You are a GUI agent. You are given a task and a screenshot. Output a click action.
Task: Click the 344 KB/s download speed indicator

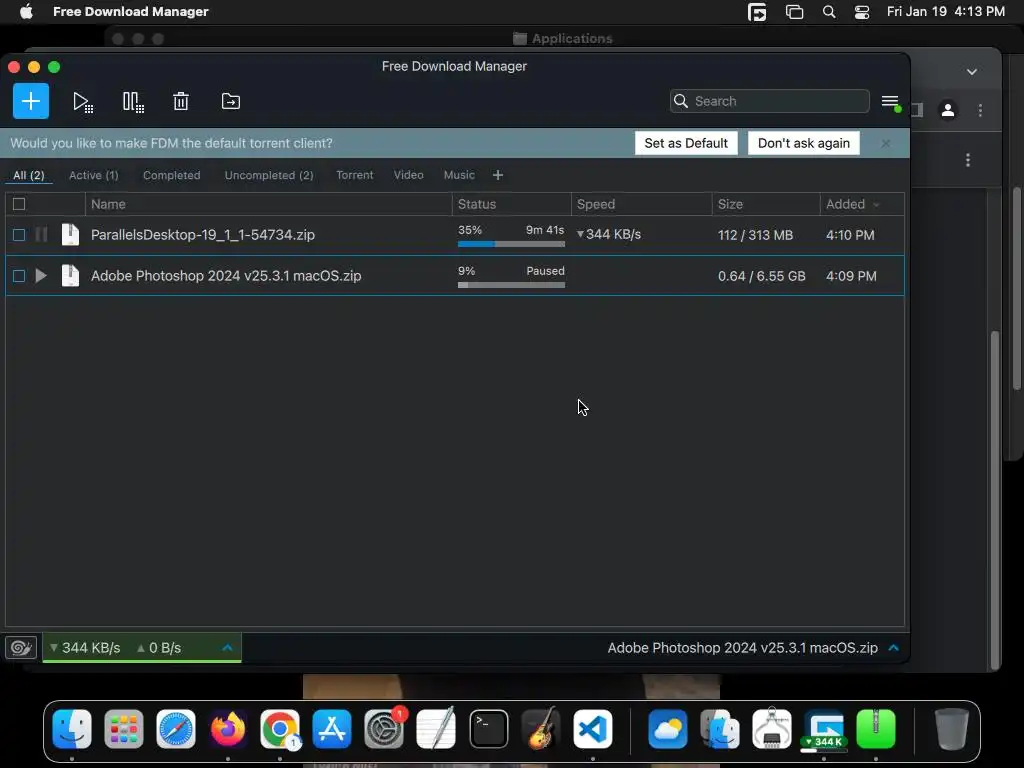pos(85,648)
